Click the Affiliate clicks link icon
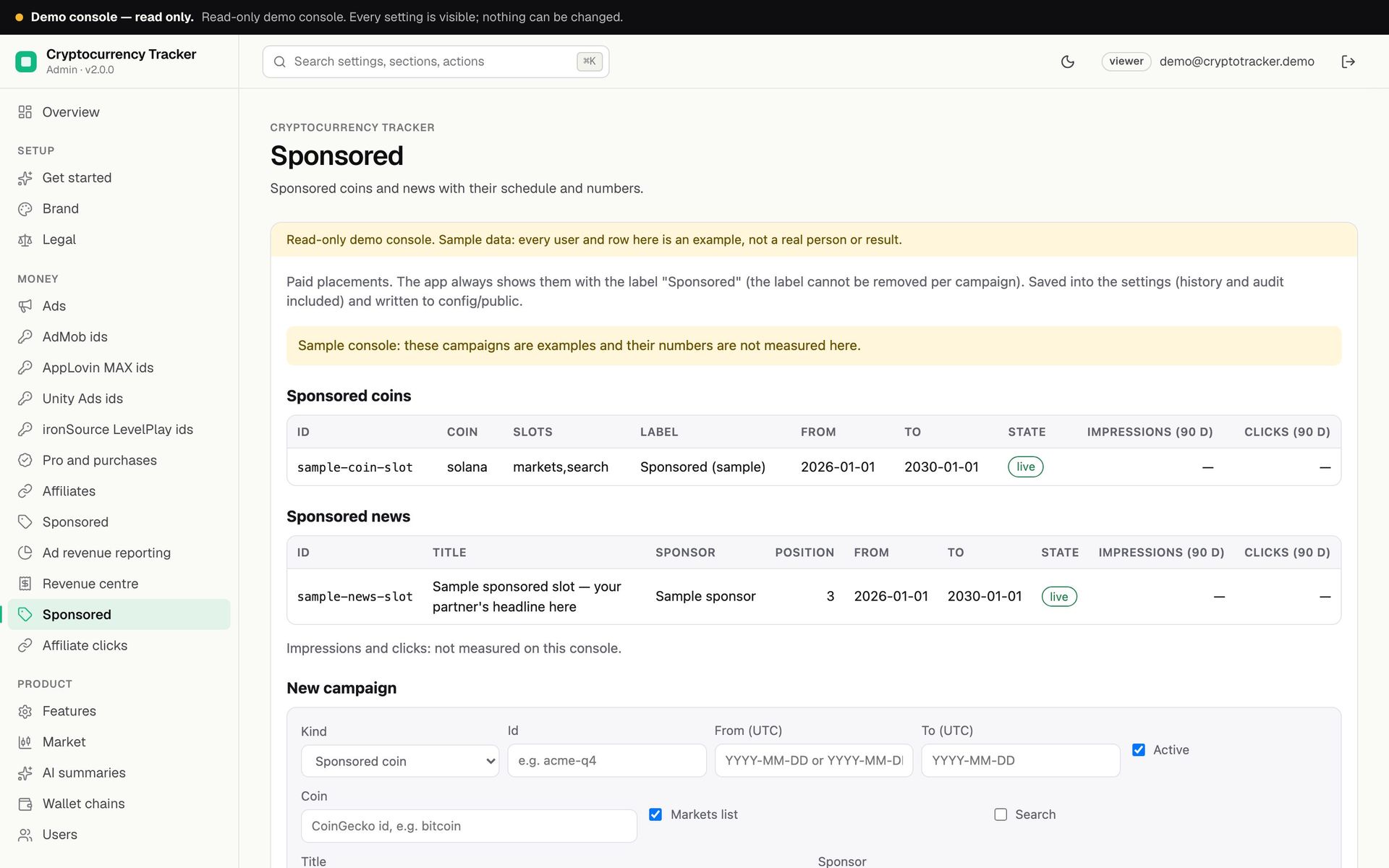 pos(25,645)
